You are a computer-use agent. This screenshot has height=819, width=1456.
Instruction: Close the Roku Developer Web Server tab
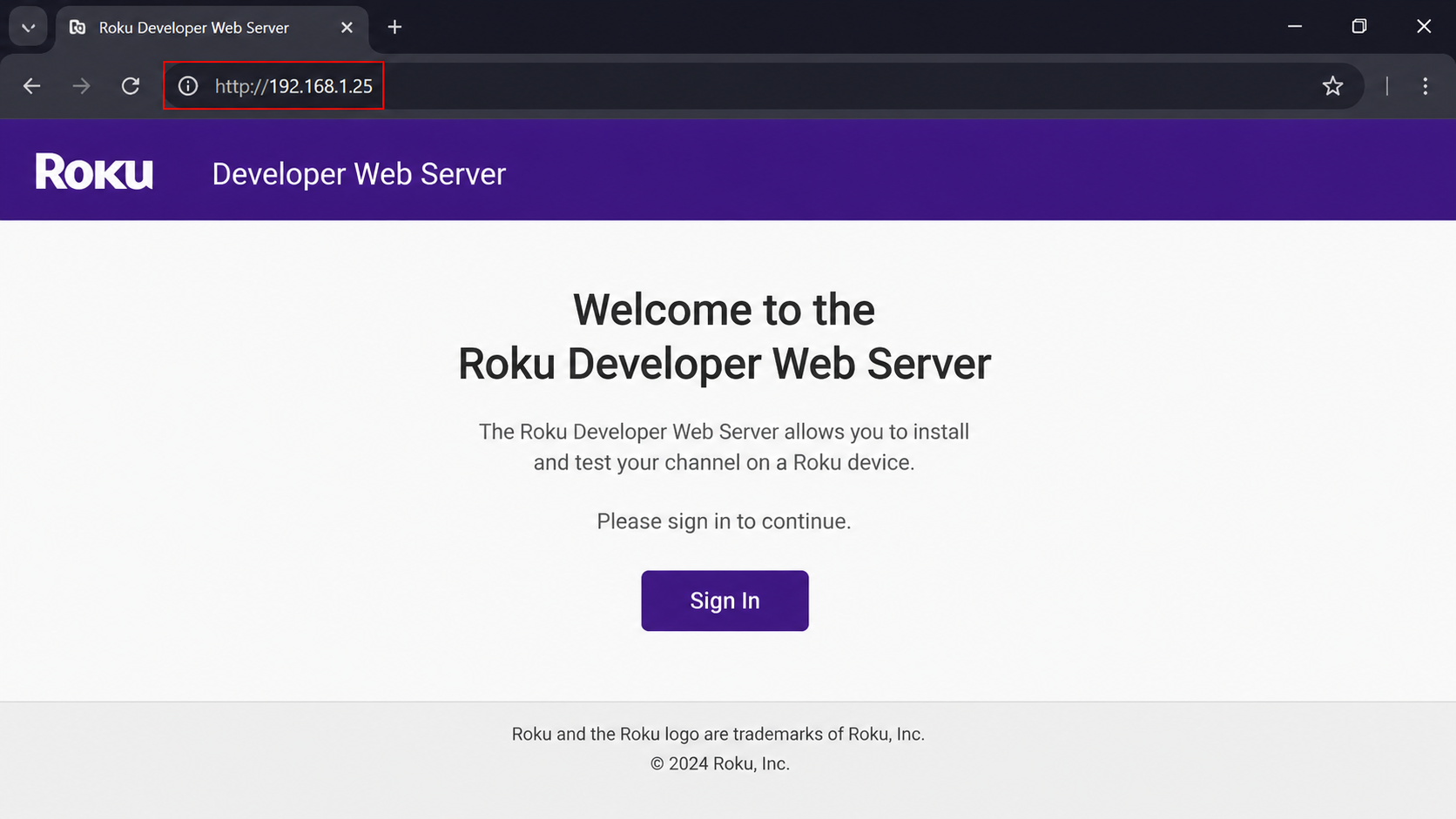coord(347,27)
